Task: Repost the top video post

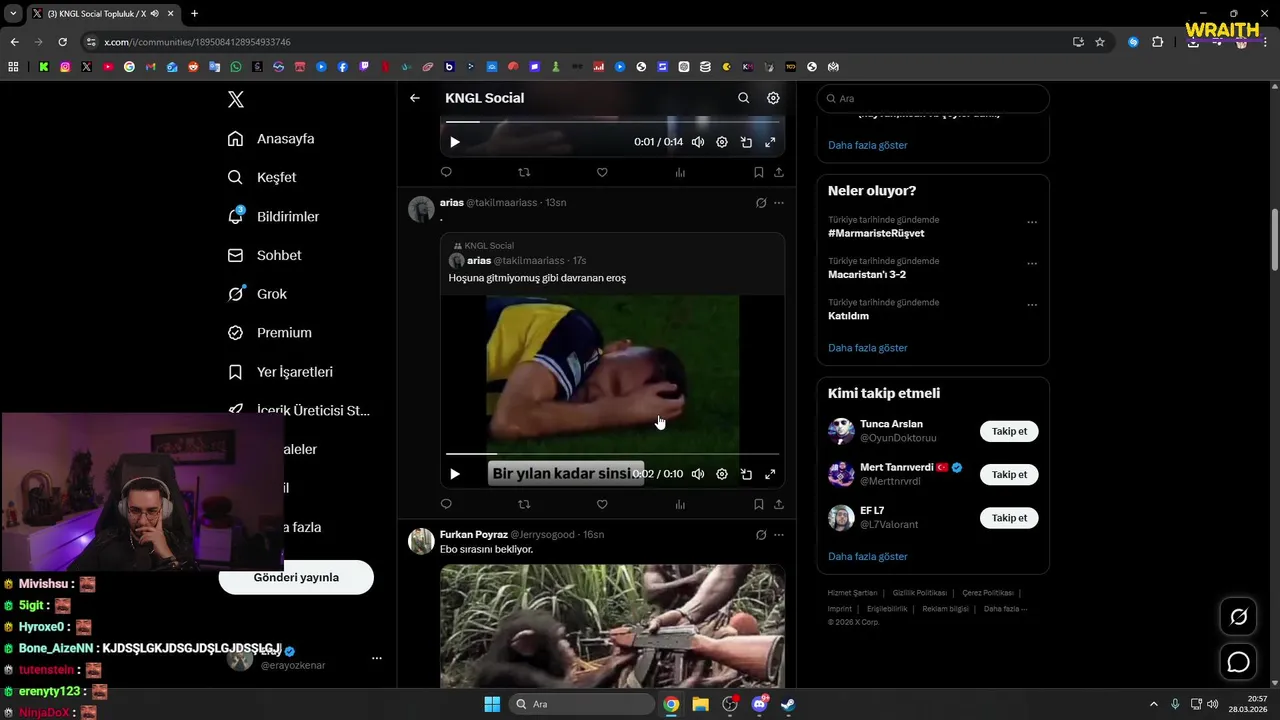Action: (524, 172)
